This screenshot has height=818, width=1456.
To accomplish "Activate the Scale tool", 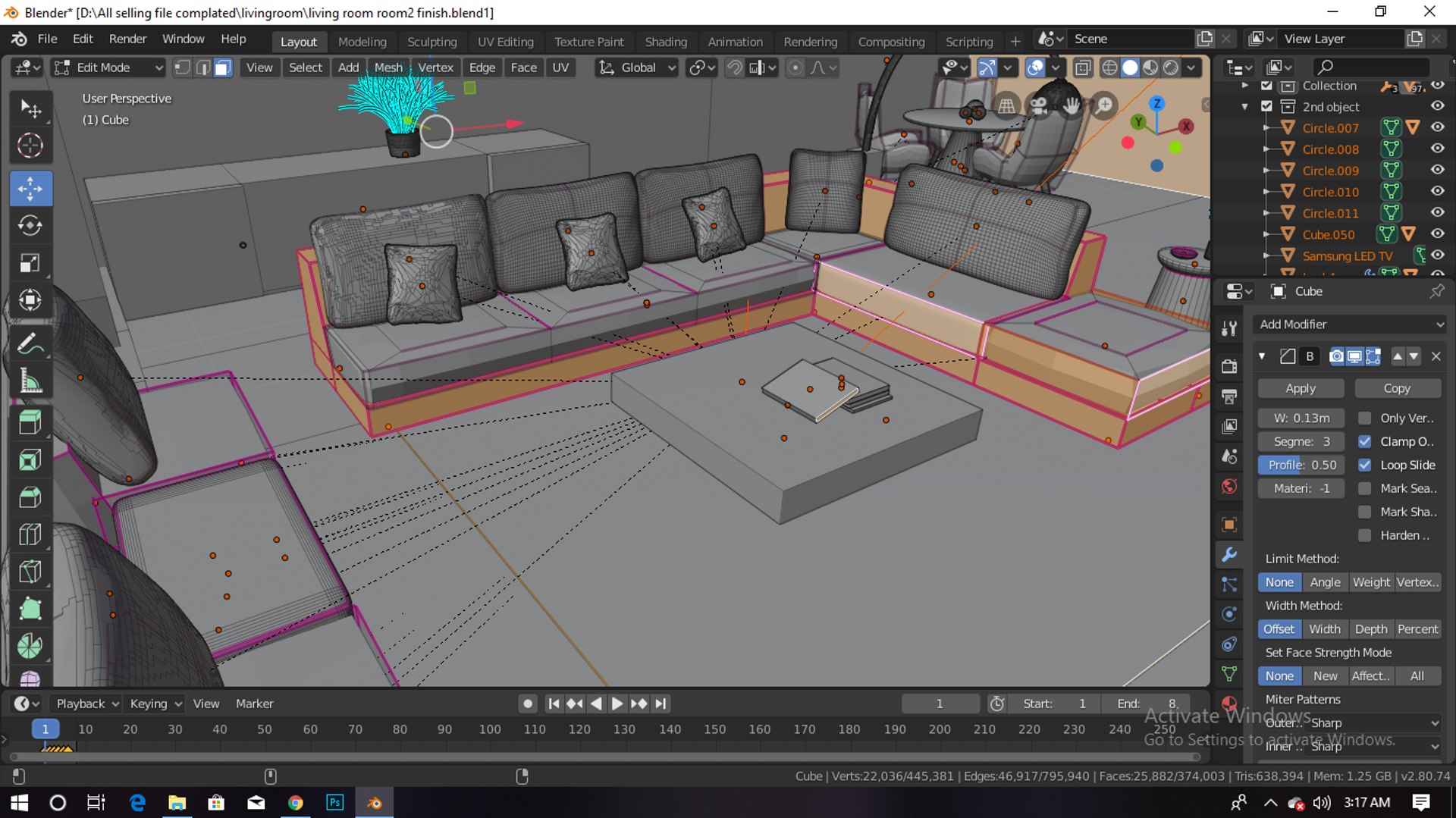I will (x=30, y=262).
